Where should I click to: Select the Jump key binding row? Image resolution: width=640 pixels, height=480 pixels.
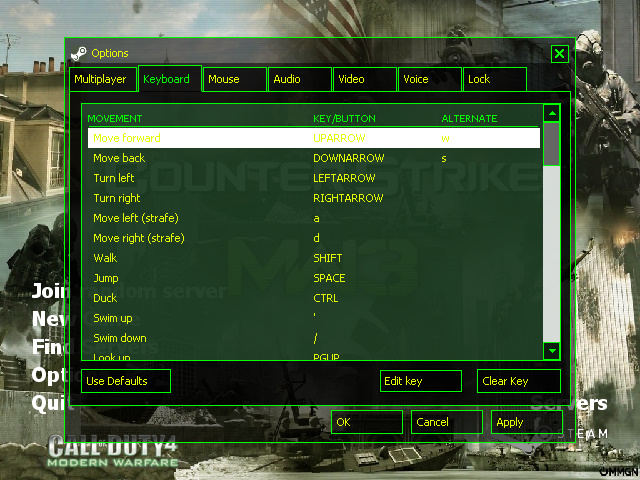310,278
